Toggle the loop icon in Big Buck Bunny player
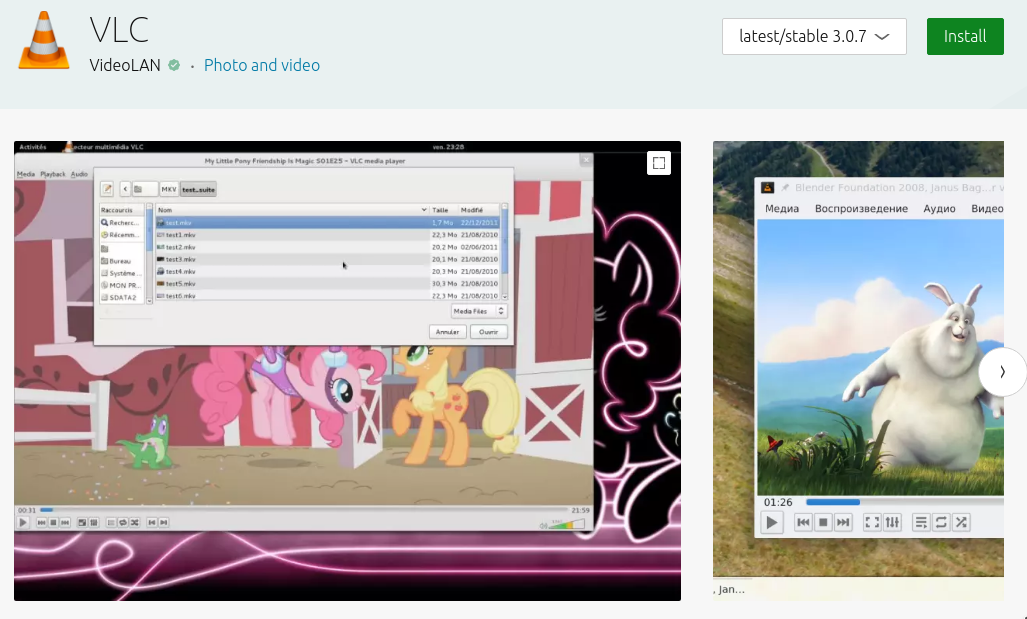Screen dimensions: 1027x619 tap(941, 522)
